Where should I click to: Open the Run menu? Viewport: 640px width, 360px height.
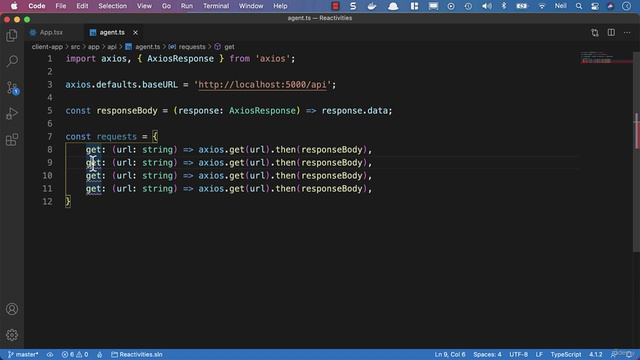[187, 6]
